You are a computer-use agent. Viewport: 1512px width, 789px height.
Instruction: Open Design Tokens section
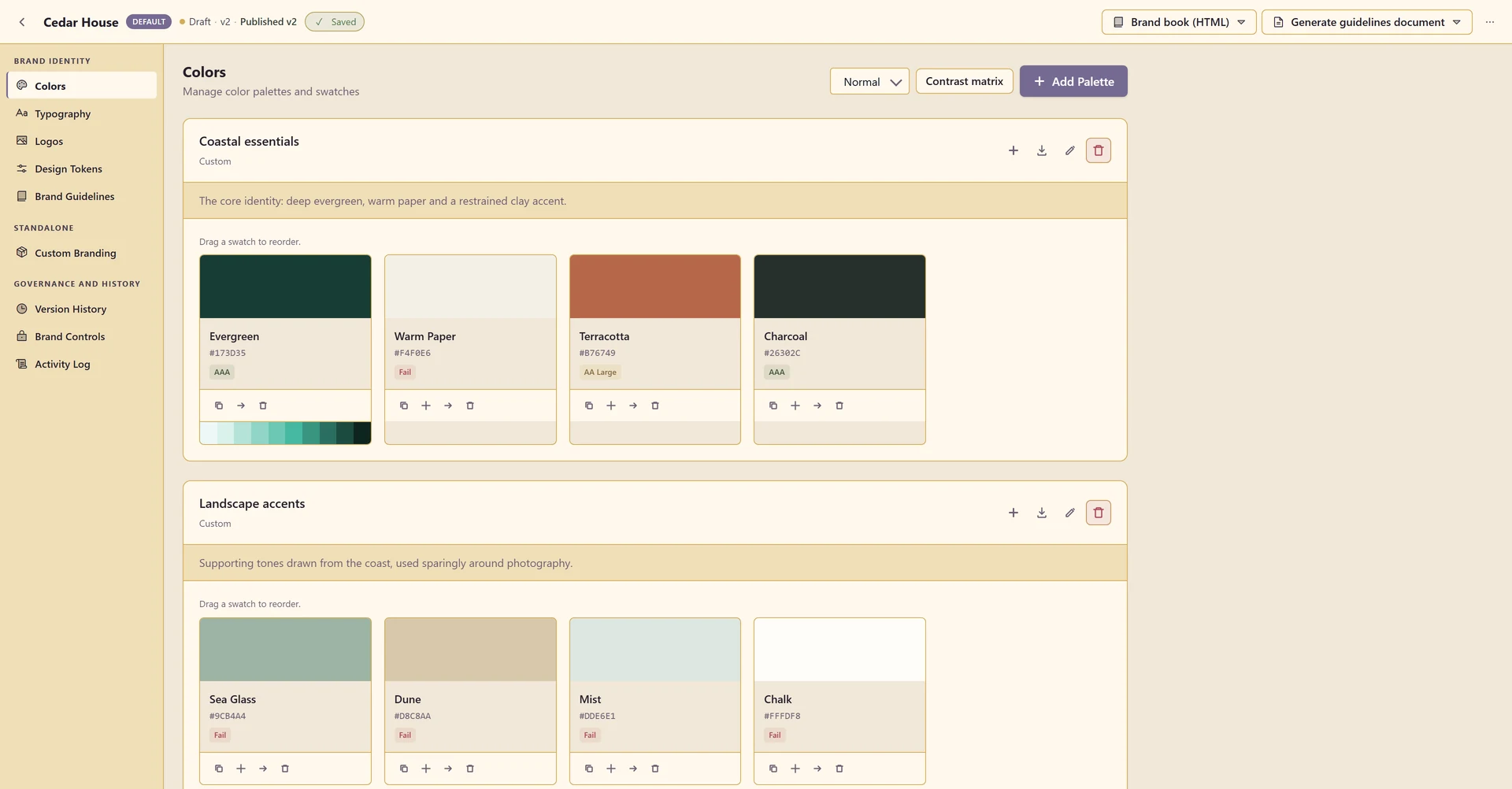[x=82, y=169]
